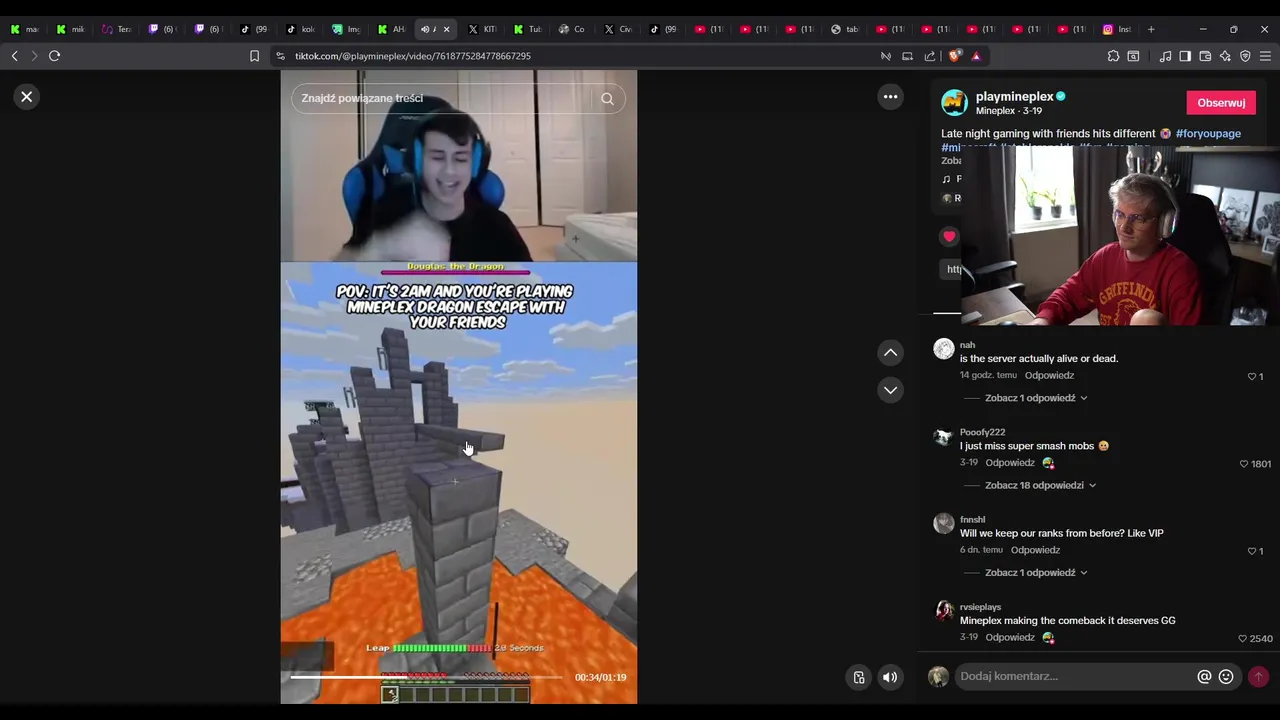
Task: Reload the TikTok page
Action: tap(54, 56)
